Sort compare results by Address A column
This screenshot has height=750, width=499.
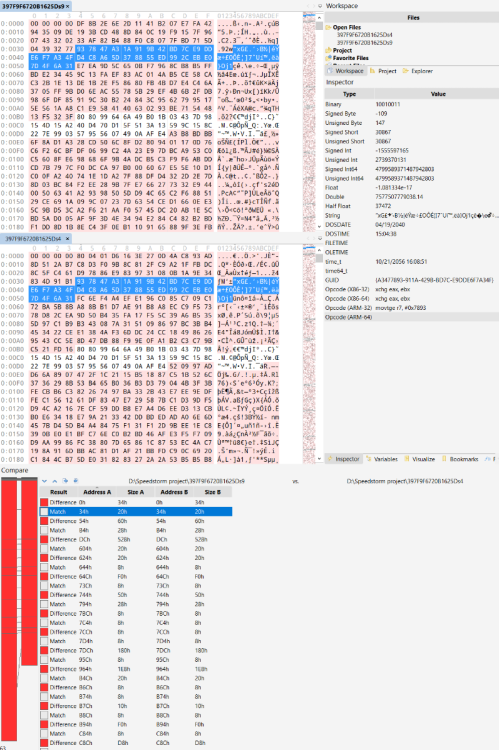(97, 492)
